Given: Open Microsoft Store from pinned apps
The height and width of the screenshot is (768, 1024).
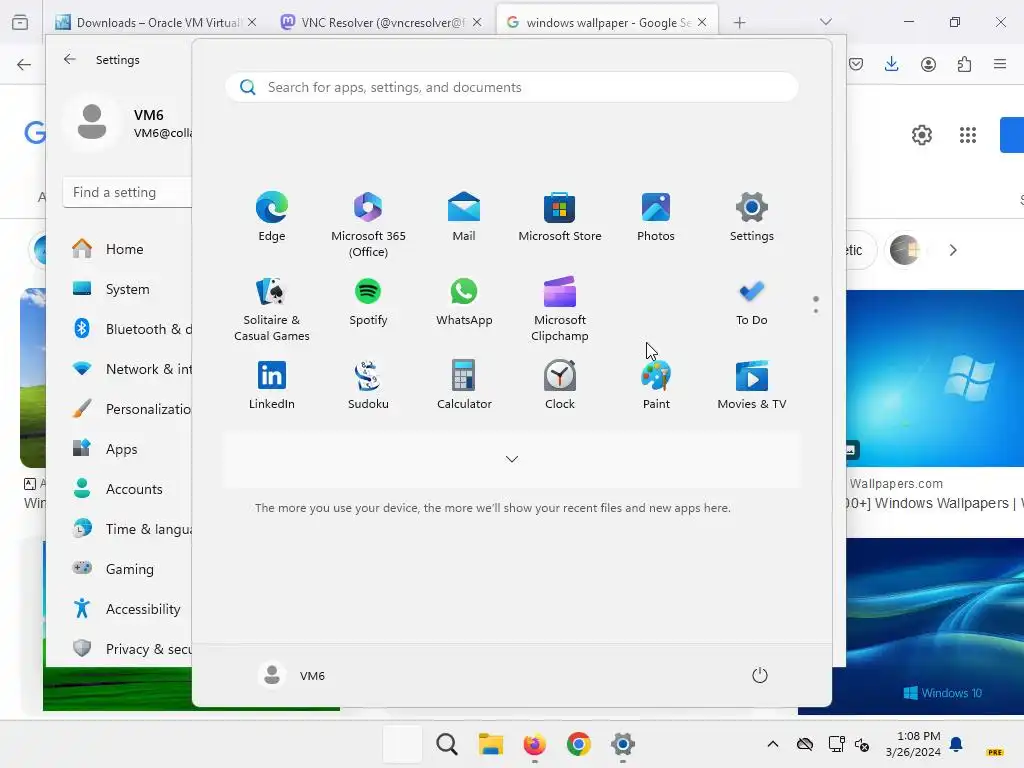Looking at the screenshot, I should (560, 217).
